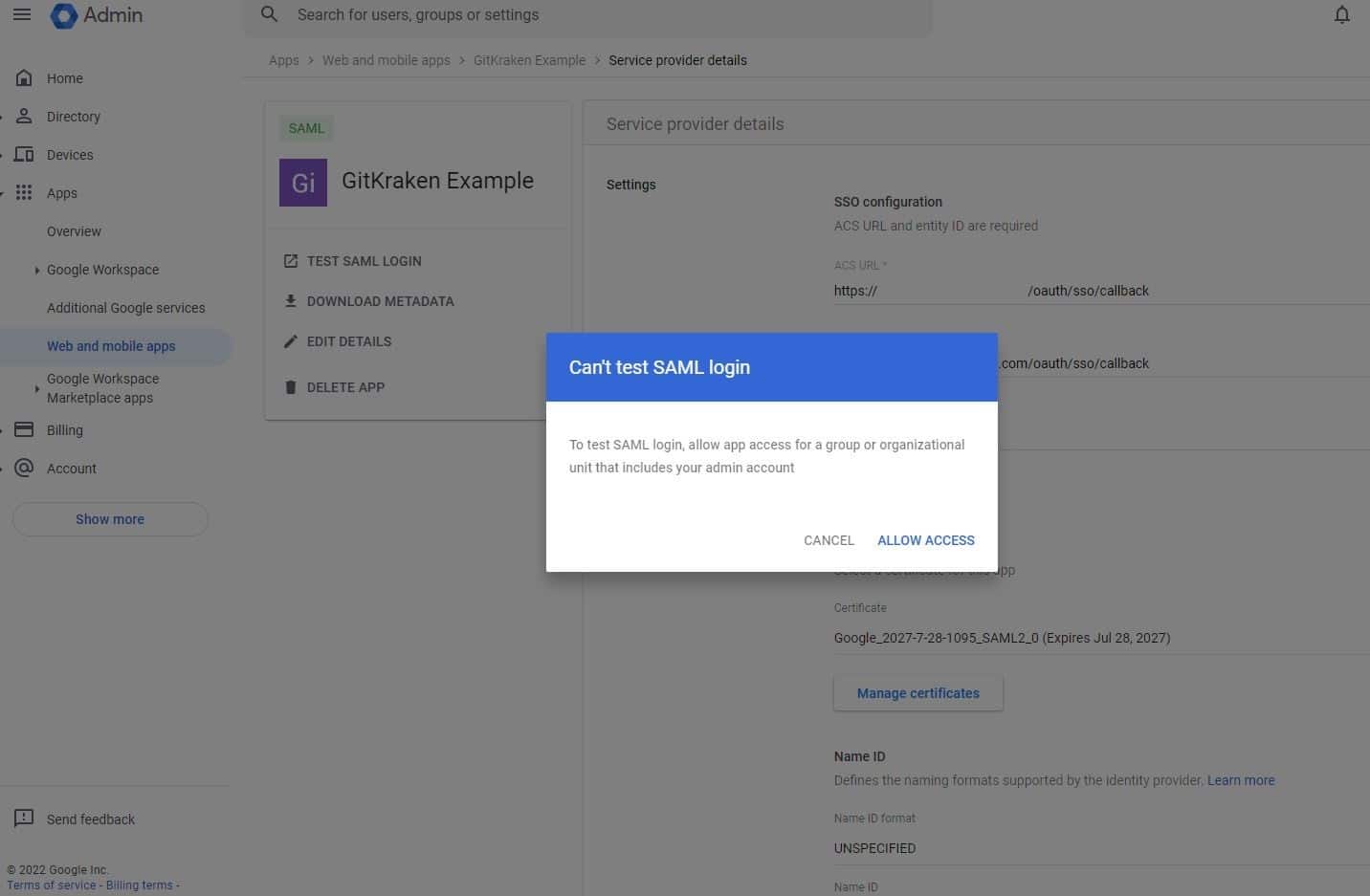Open the Name ID format dropdown

[x=1101, y=848]
